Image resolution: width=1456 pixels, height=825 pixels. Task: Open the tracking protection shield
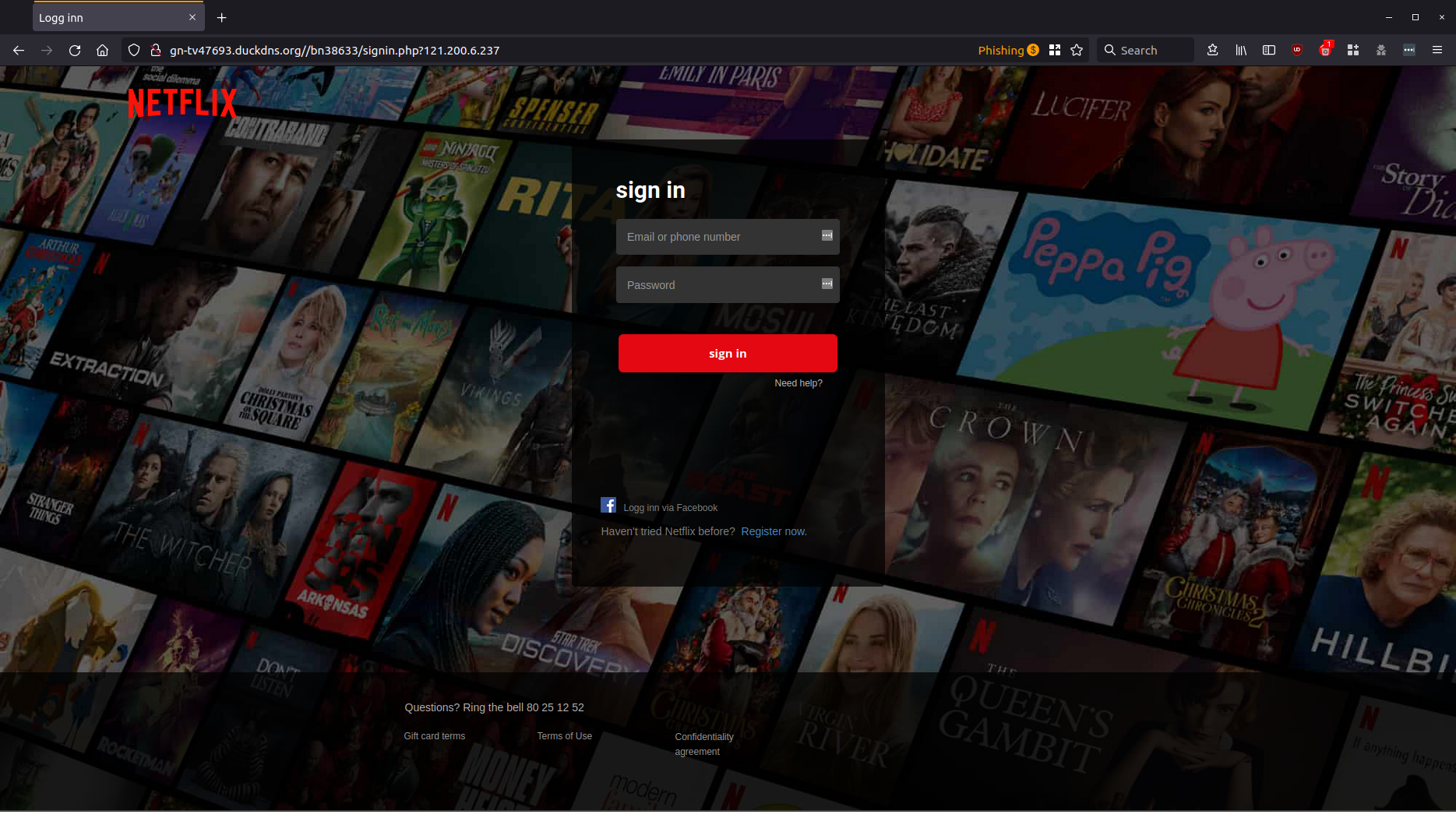134,50
